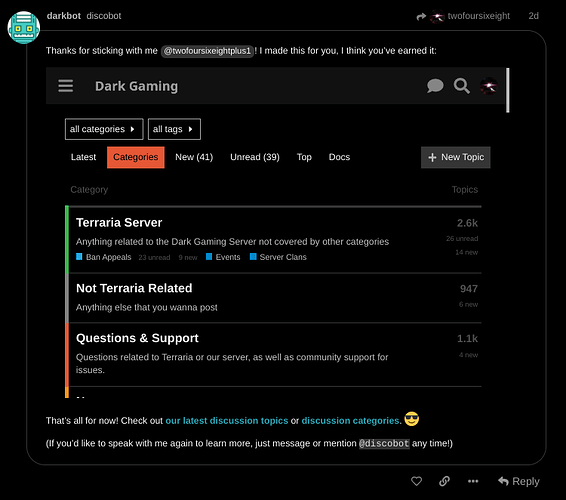Click the New Topic button
The height and width of the screenshot is (500, 566).
[x=456, y=157]
